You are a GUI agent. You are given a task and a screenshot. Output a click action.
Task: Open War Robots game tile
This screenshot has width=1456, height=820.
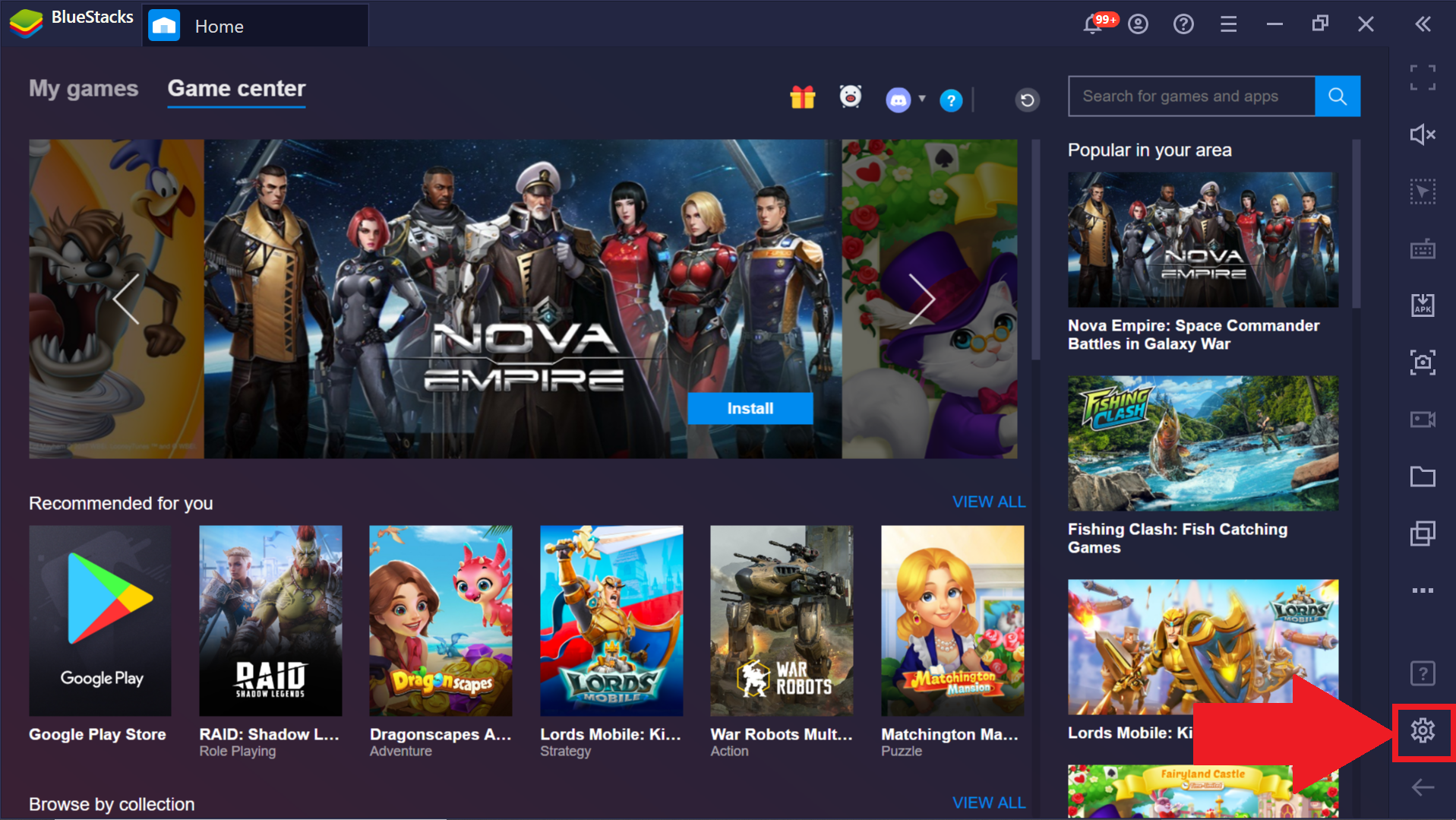(x=782, y=621)
